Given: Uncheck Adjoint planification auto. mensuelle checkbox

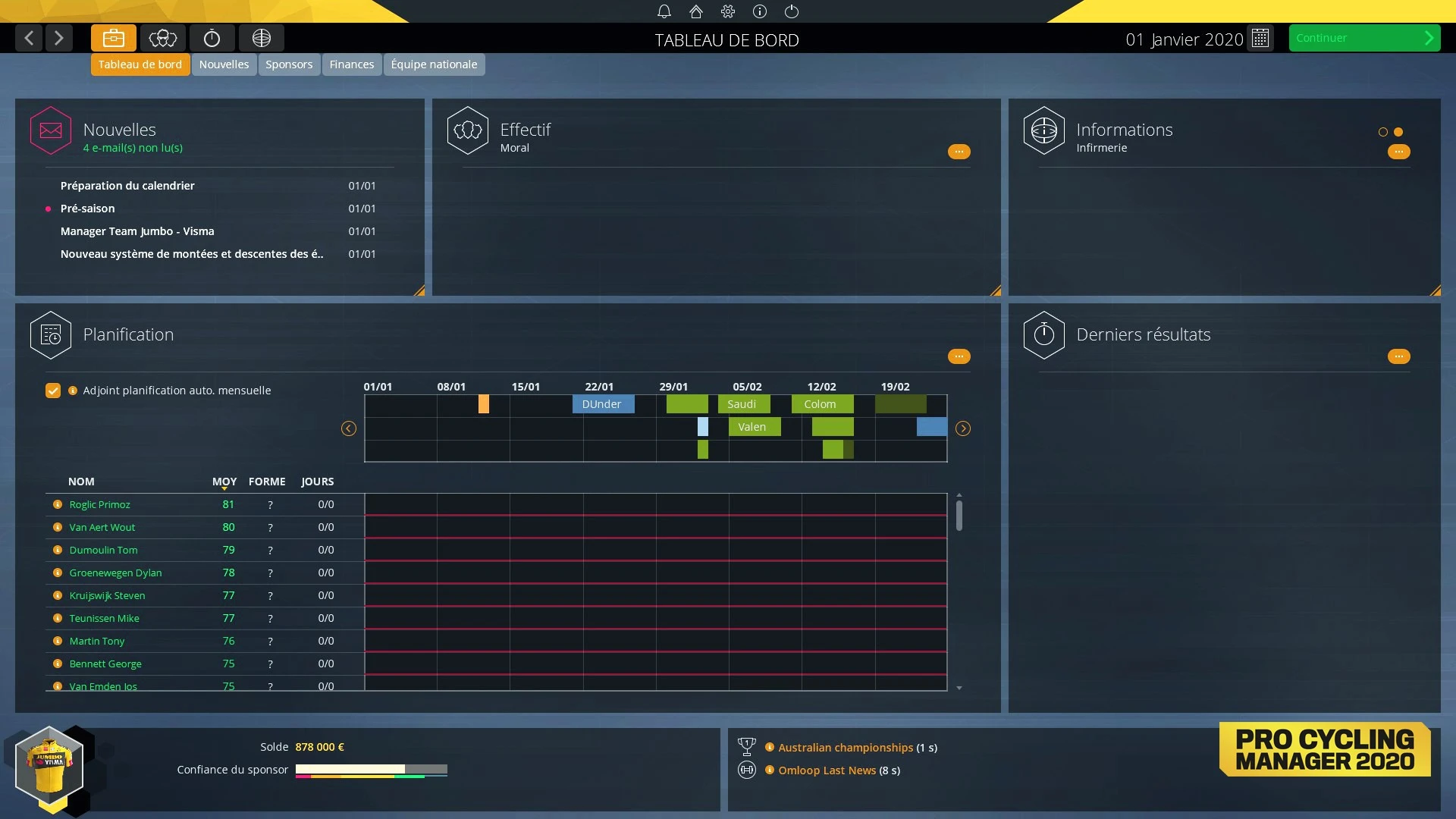Looking at the screenshot, I should pos(53,391).
